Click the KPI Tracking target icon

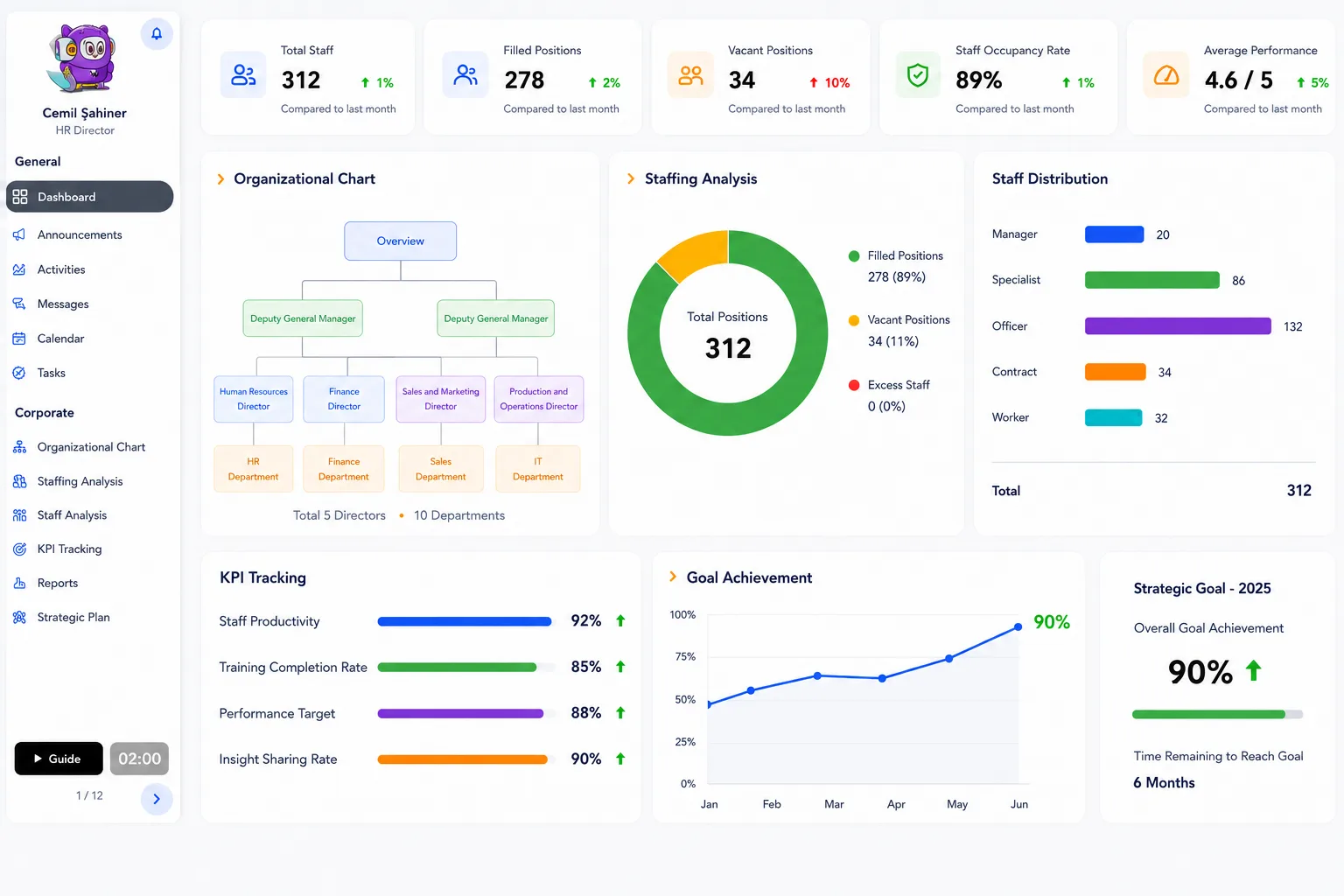pyautogui.click(x=19, y=549)
